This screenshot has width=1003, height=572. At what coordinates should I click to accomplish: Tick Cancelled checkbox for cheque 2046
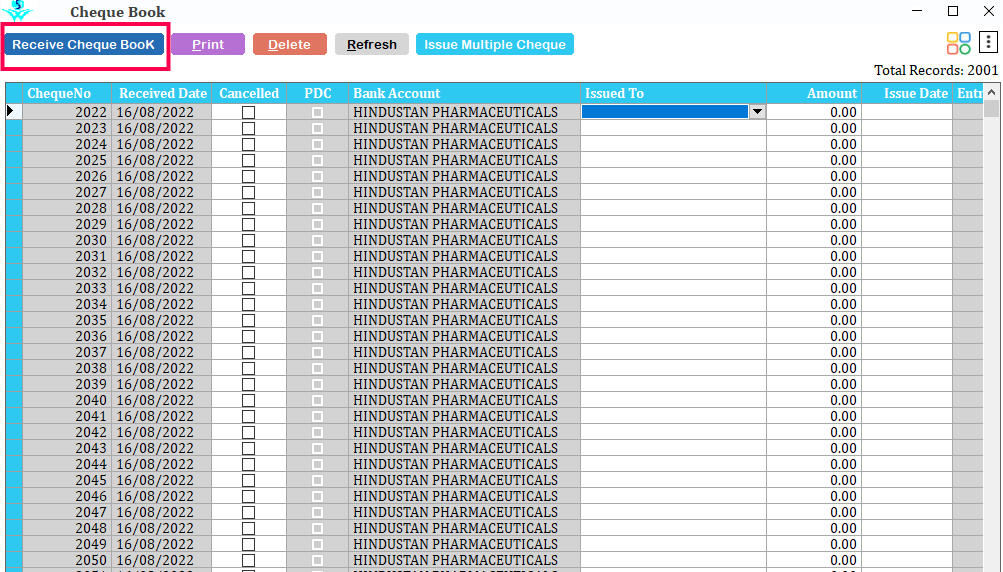pyautogui.click(x=248, y=497)
